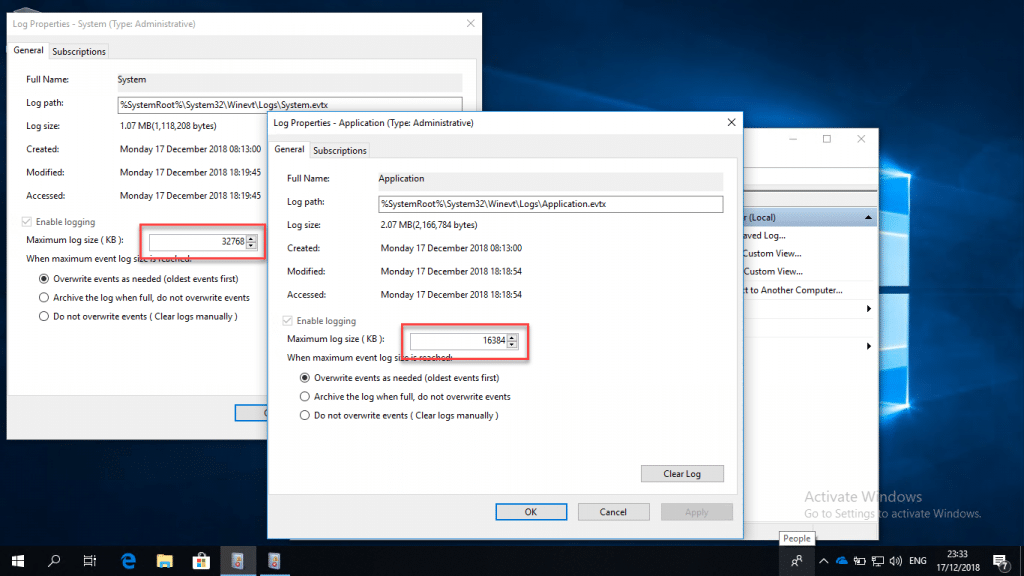Click System maximum log size field 32768
The width and height of the screenshot is (1024, 576).
(x=198, y=242)
